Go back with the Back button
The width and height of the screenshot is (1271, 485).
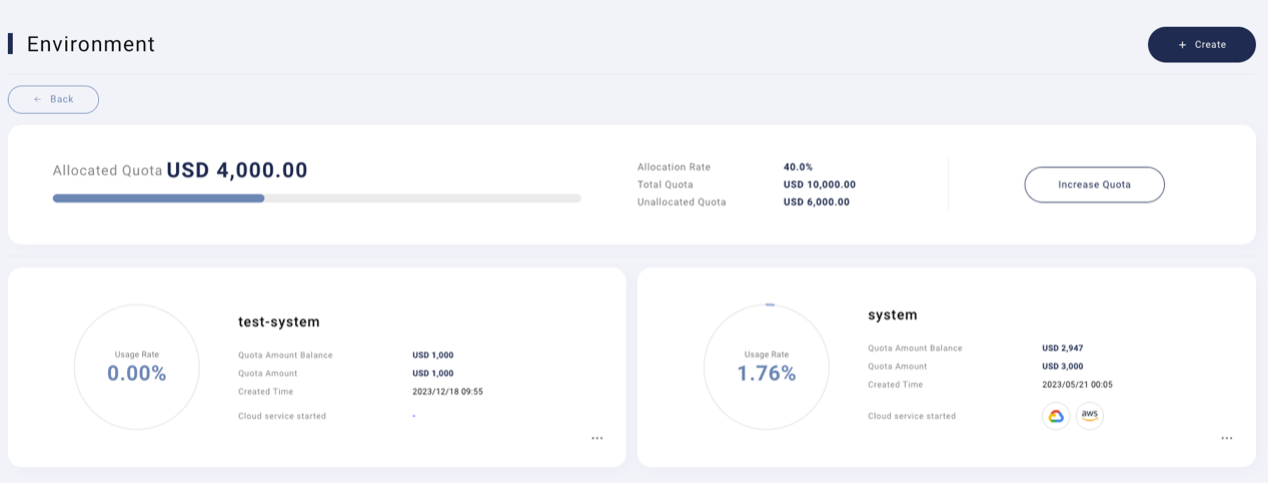click(54, 99)
